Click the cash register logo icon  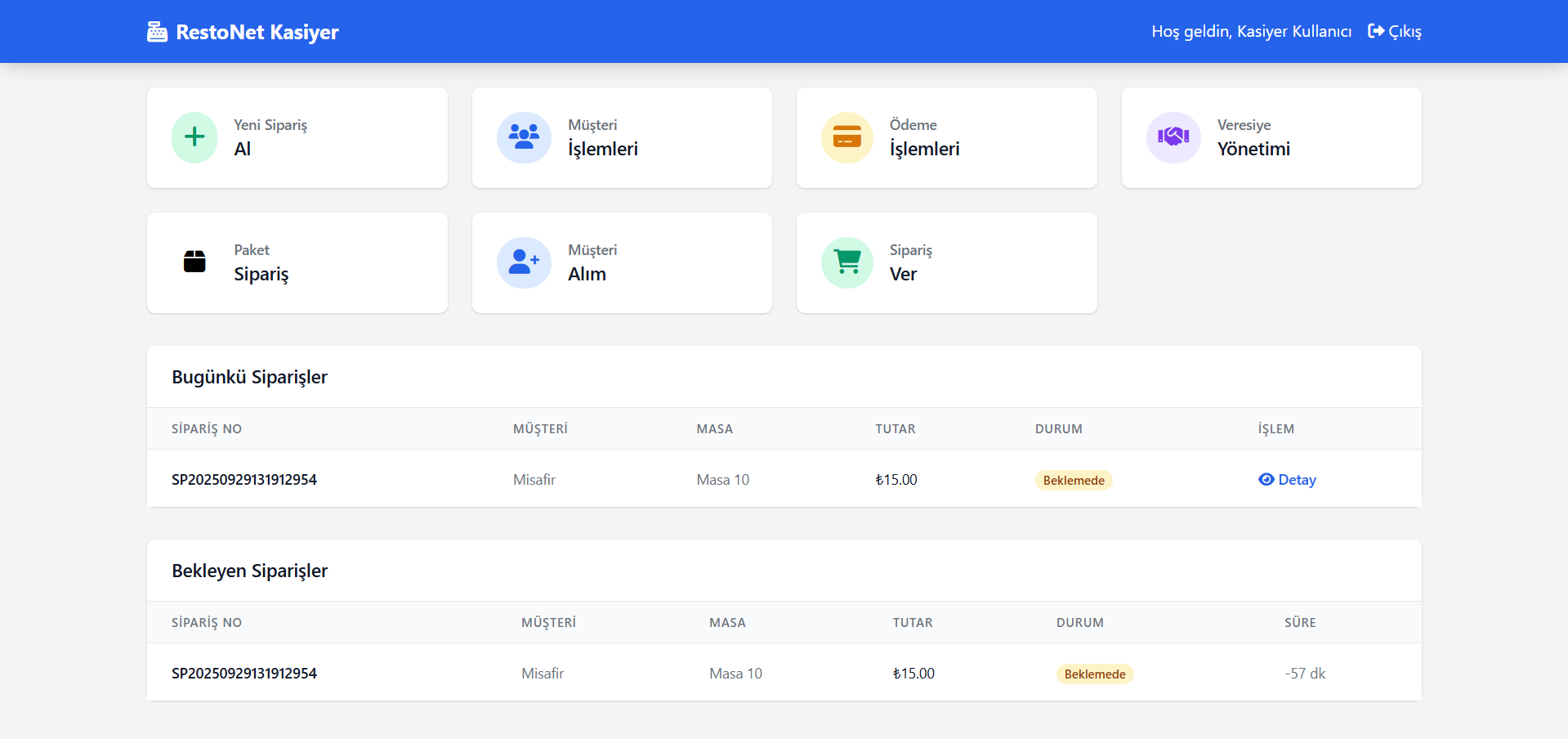point(157,32)
